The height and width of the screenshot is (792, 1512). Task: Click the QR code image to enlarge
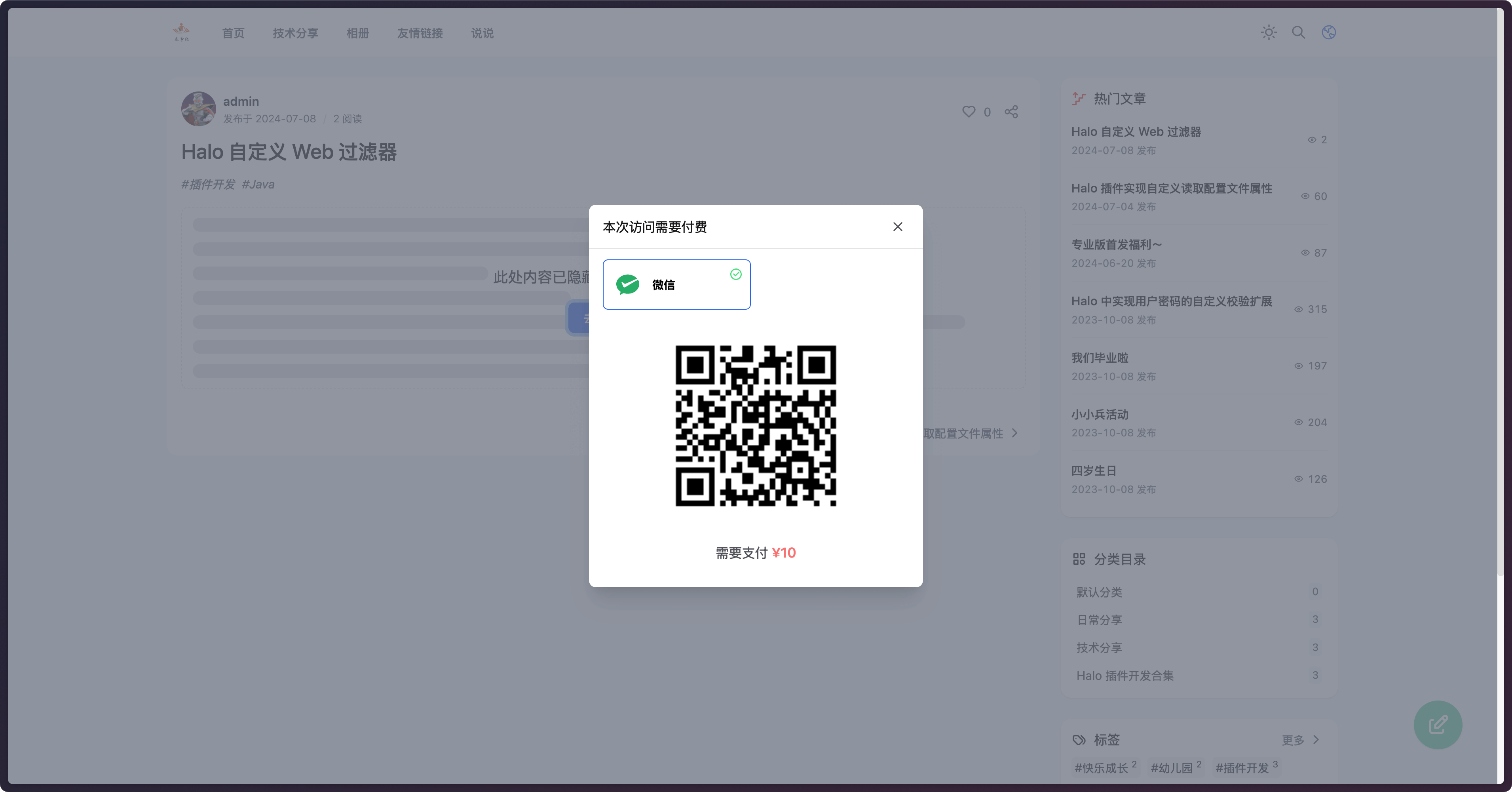coord(756,425)
